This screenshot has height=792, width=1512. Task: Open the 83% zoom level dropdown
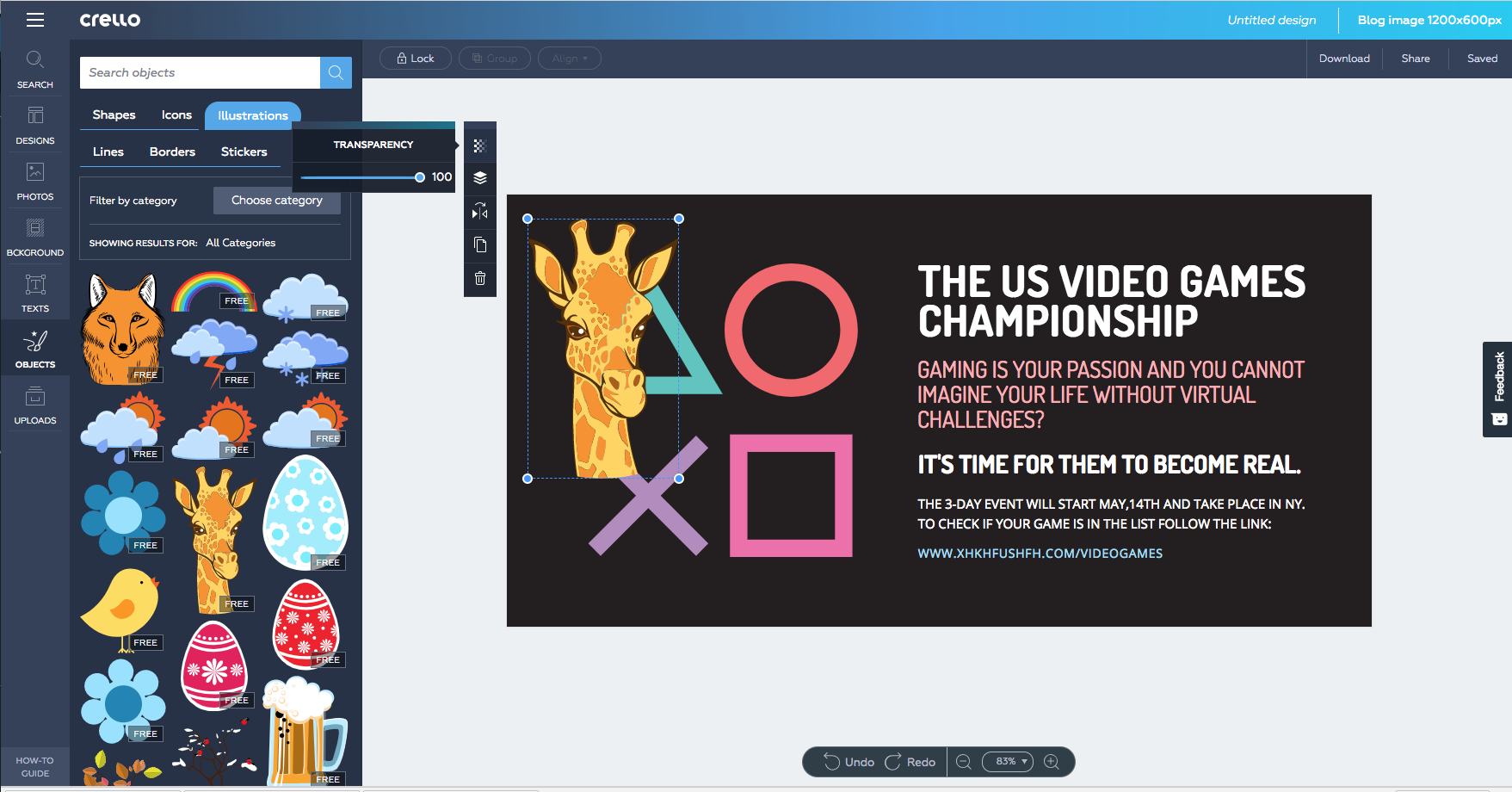[1008, 762]
